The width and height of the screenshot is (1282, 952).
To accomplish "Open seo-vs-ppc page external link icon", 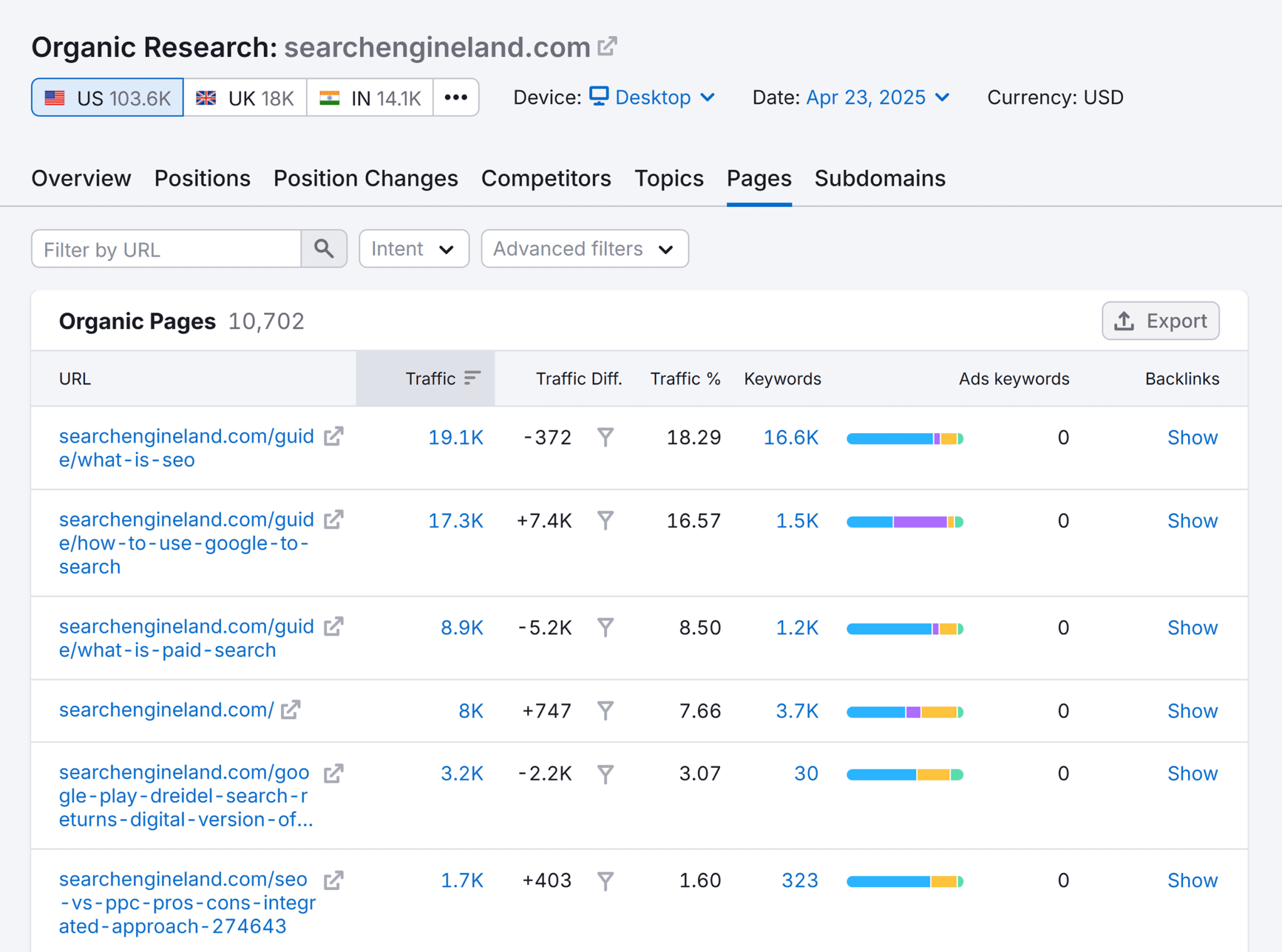I will [334, 881].
